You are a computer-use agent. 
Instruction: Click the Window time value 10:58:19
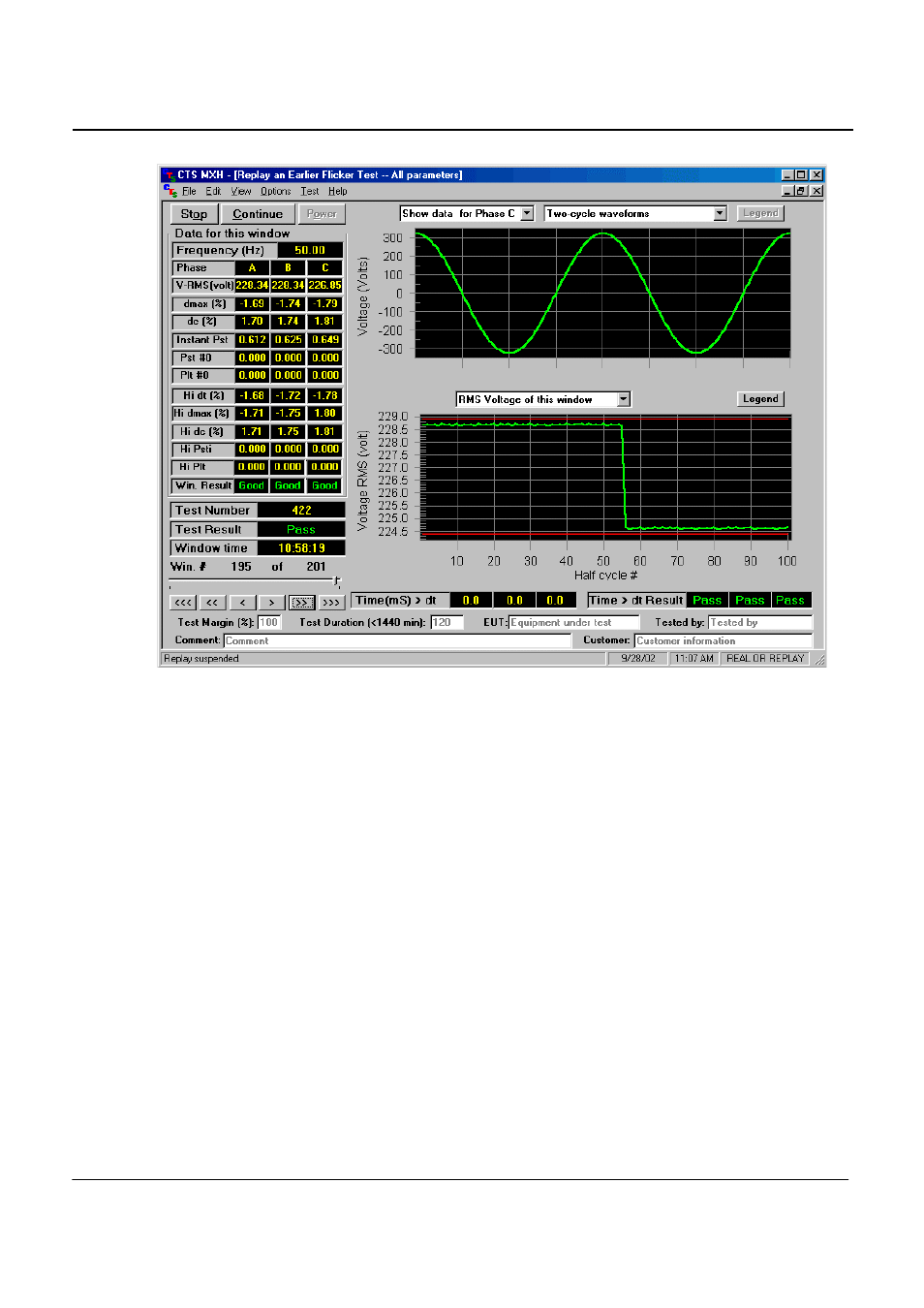301,548
